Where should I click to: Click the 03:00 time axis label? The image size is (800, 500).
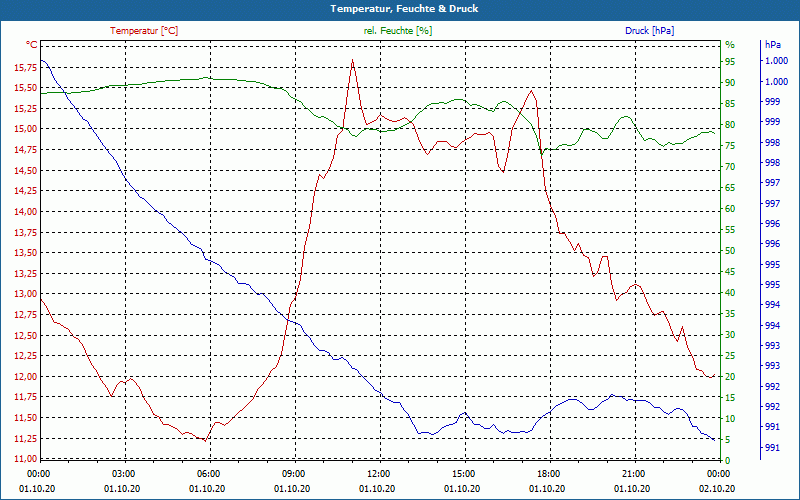[x=122, y=473]
